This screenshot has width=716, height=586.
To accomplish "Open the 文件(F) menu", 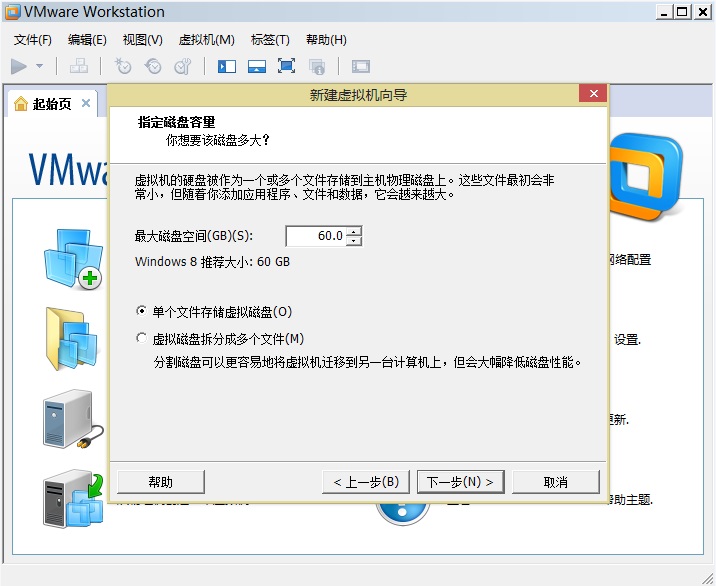I will tap(33, 40).
